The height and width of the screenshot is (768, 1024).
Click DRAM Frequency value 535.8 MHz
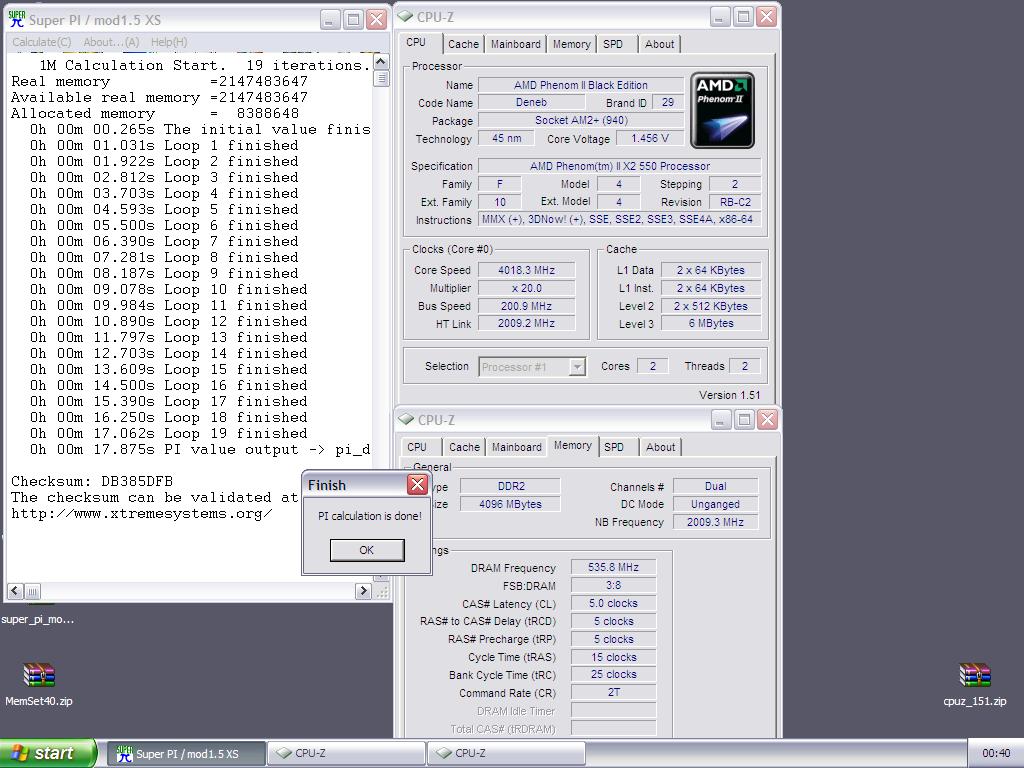coord(613,568)
